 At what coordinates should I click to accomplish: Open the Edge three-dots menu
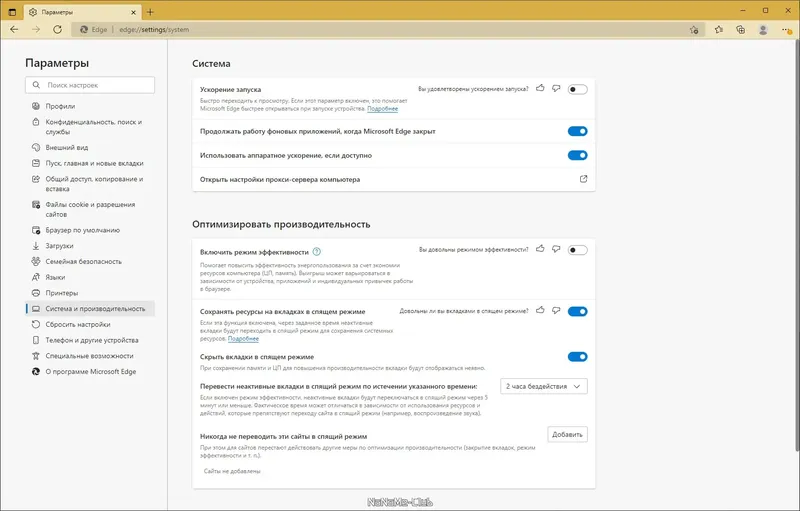[786, 30]
